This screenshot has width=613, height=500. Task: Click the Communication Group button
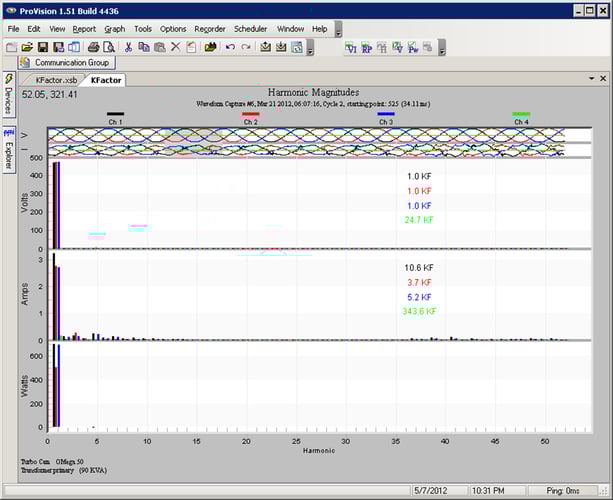[66, 63]
